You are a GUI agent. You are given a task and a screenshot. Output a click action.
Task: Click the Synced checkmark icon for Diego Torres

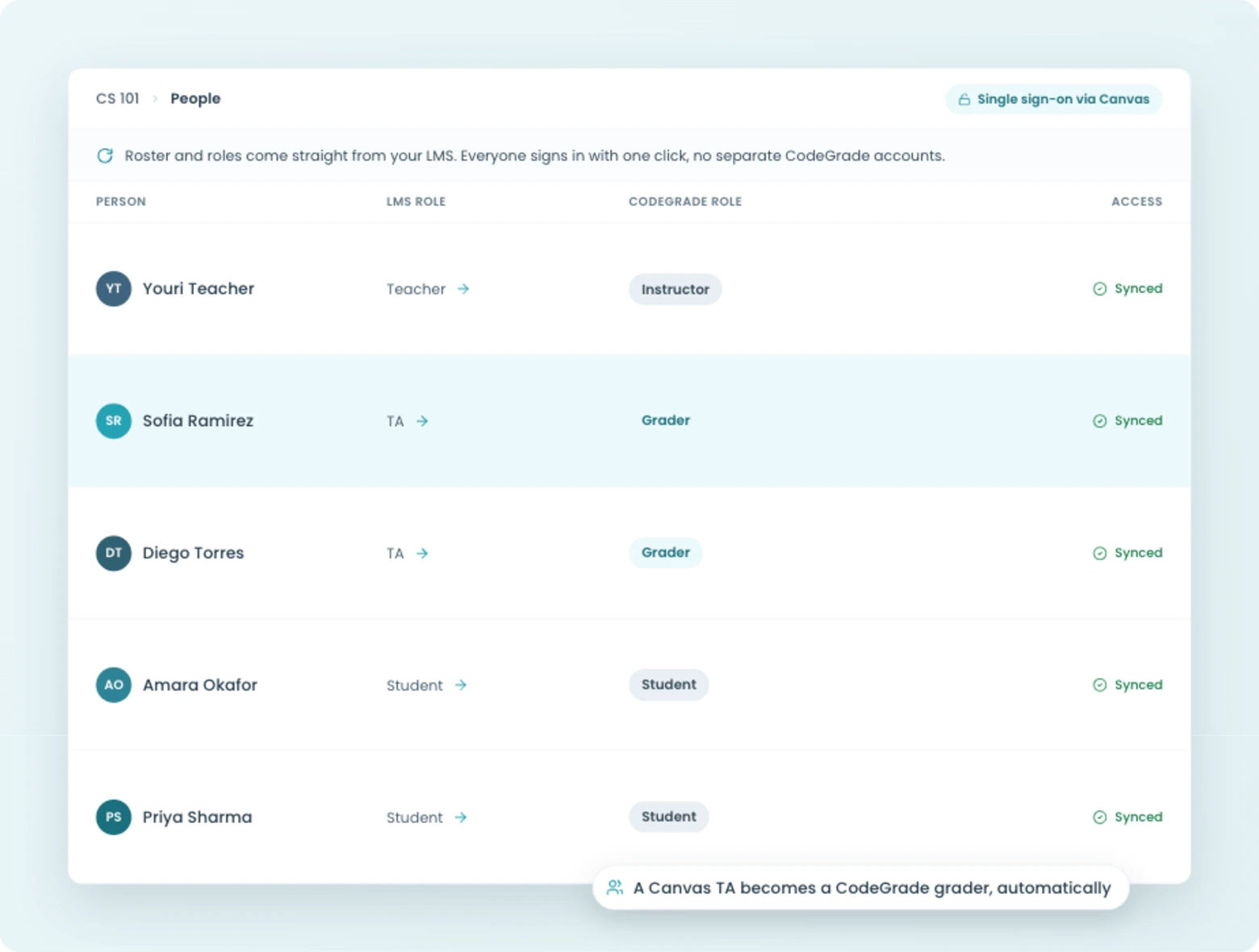(x=1099, y=553)
